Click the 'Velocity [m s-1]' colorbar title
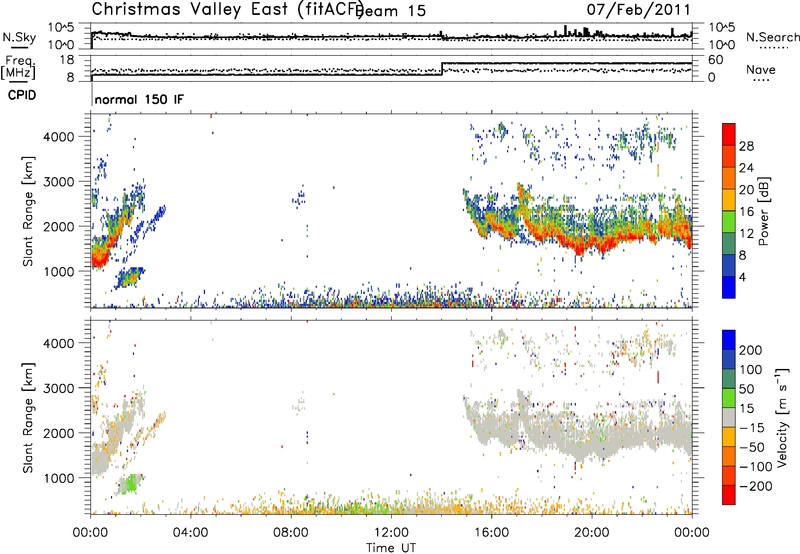Image resolution: width=800 pixels, height=554 pixels. (782, 417)
